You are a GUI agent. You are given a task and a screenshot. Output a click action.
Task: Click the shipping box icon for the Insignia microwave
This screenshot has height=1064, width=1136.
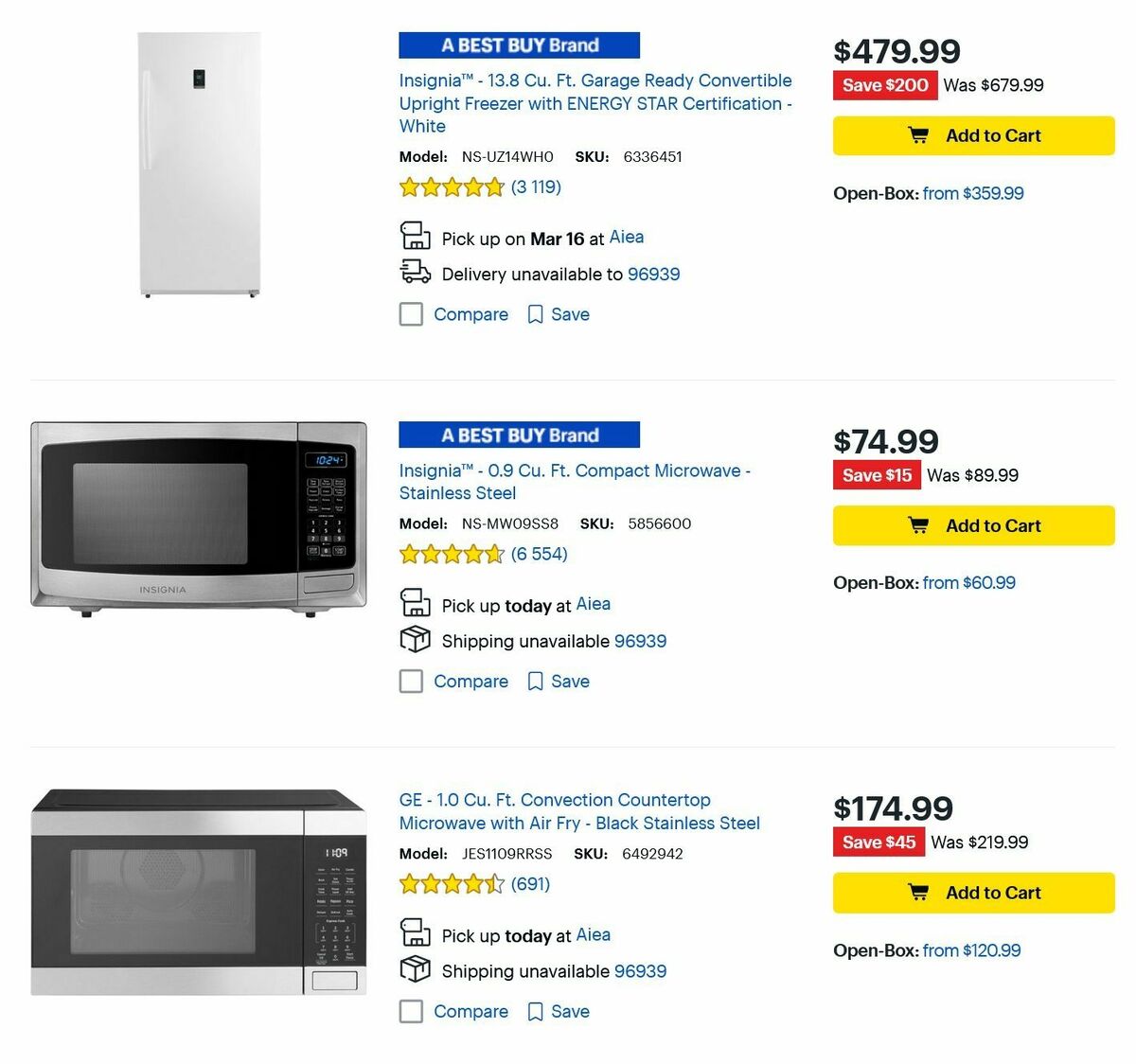click(413, 639)
